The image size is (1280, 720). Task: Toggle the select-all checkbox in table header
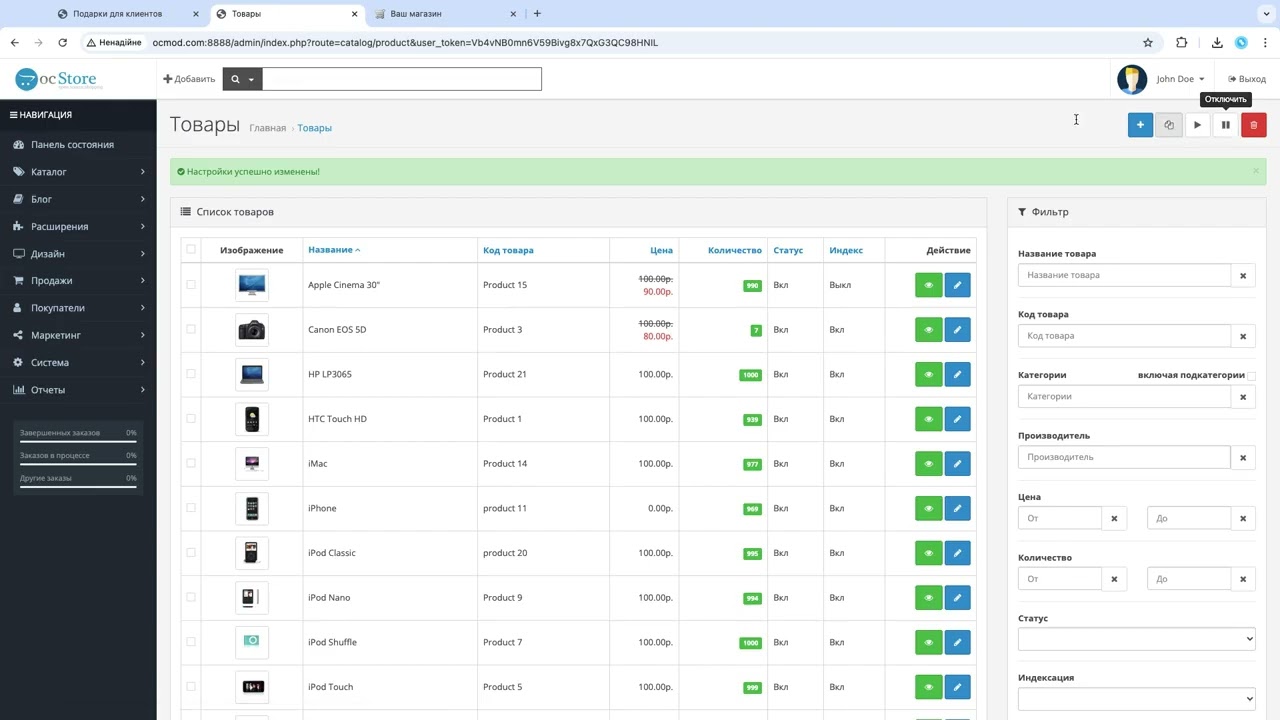point(191,250)
